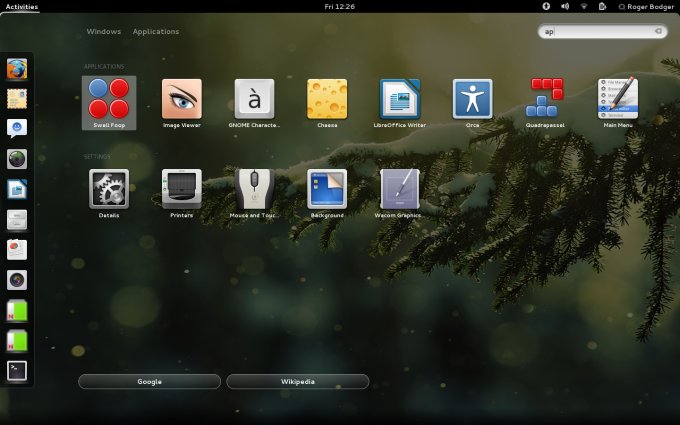Open Wacom Graphics tablet settings
Image resolution: width=680 pixels, height=425 pixels.
399,193
